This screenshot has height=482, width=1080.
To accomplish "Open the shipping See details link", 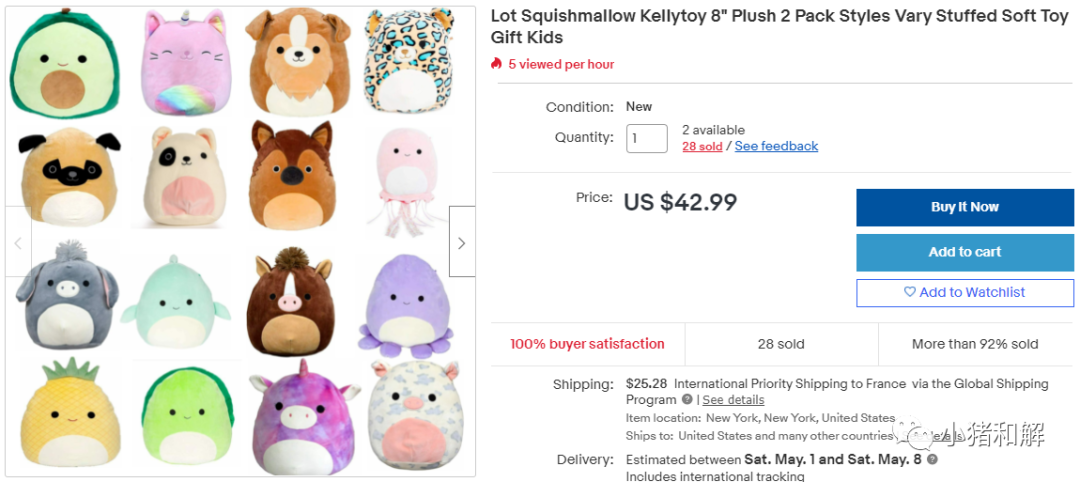I will click(733, 400).
